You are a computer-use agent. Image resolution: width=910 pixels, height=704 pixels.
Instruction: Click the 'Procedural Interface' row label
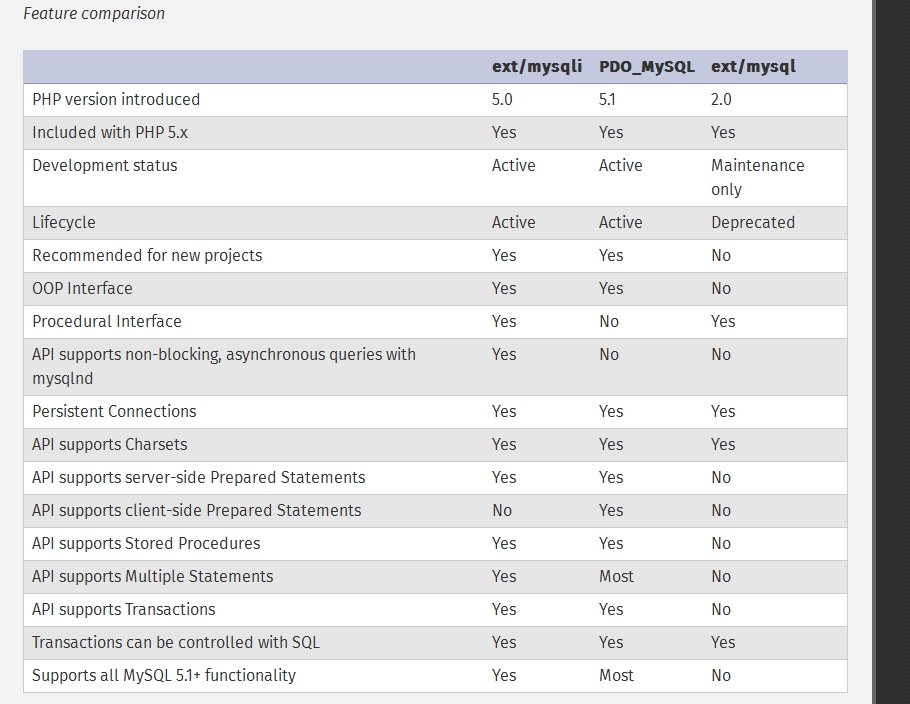pyautogui.click(x=107, y=322)
